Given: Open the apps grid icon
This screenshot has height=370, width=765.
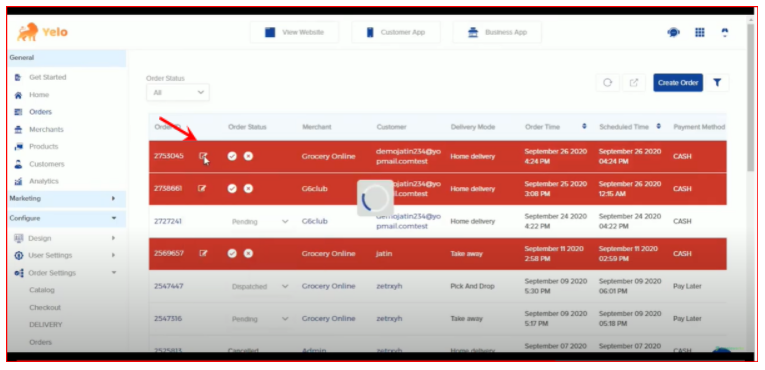Looking at the screenshot, I should tap(700, 32).
